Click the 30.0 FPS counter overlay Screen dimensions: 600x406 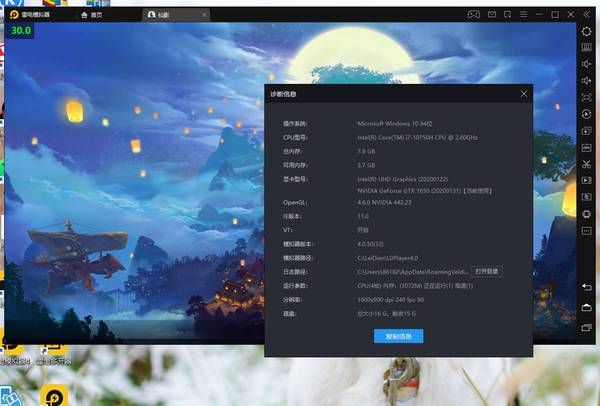21,30
